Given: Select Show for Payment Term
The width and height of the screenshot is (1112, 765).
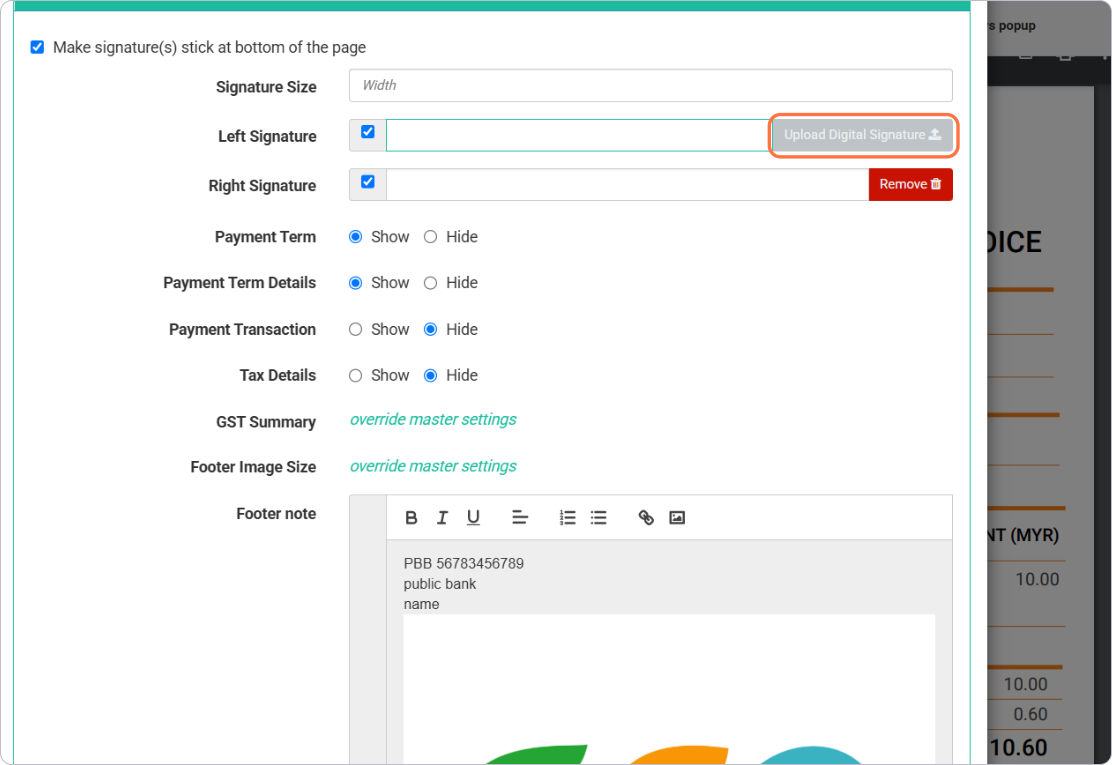Looking at the screenshot, I should point(355,237).
